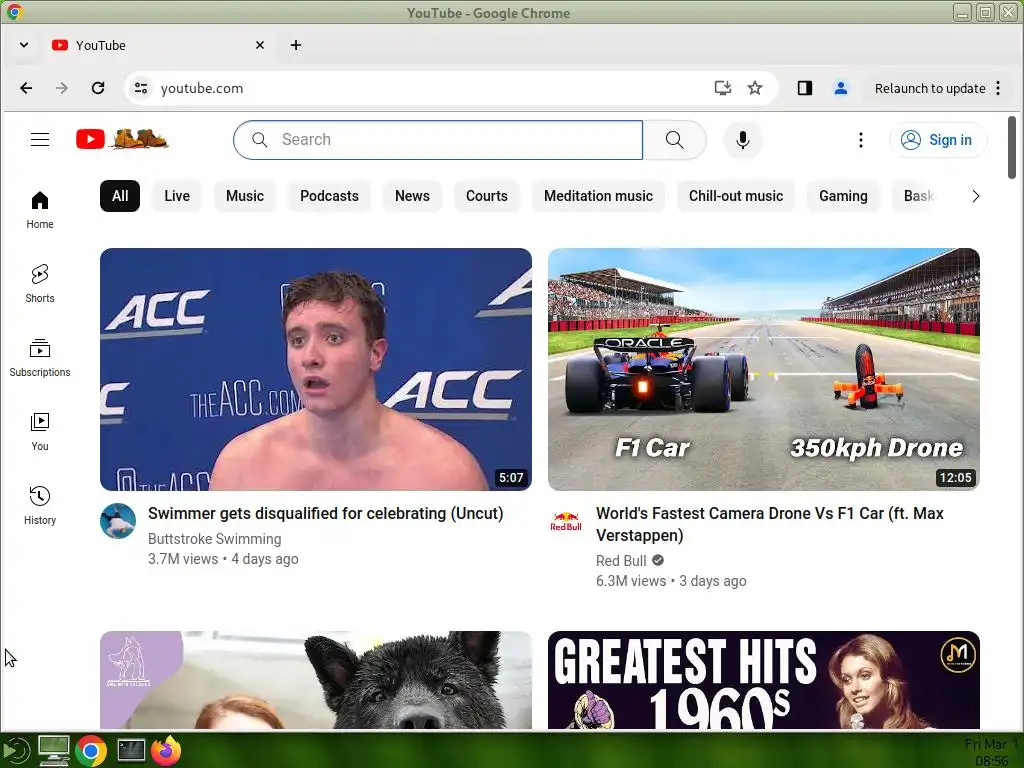
Task: Open Buttstroke Swimming channel avatar
Action: [x=118, y=520]
